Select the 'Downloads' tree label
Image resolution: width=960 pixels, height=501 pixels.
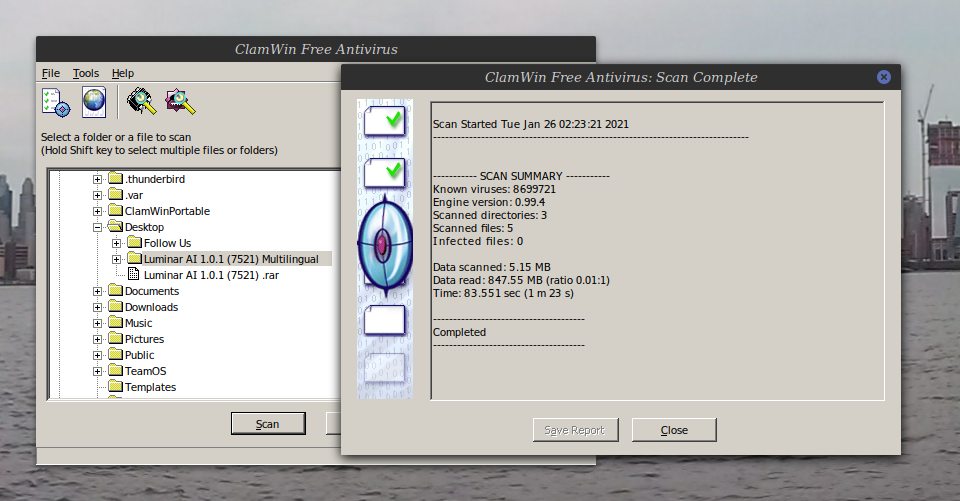(151, 307)
